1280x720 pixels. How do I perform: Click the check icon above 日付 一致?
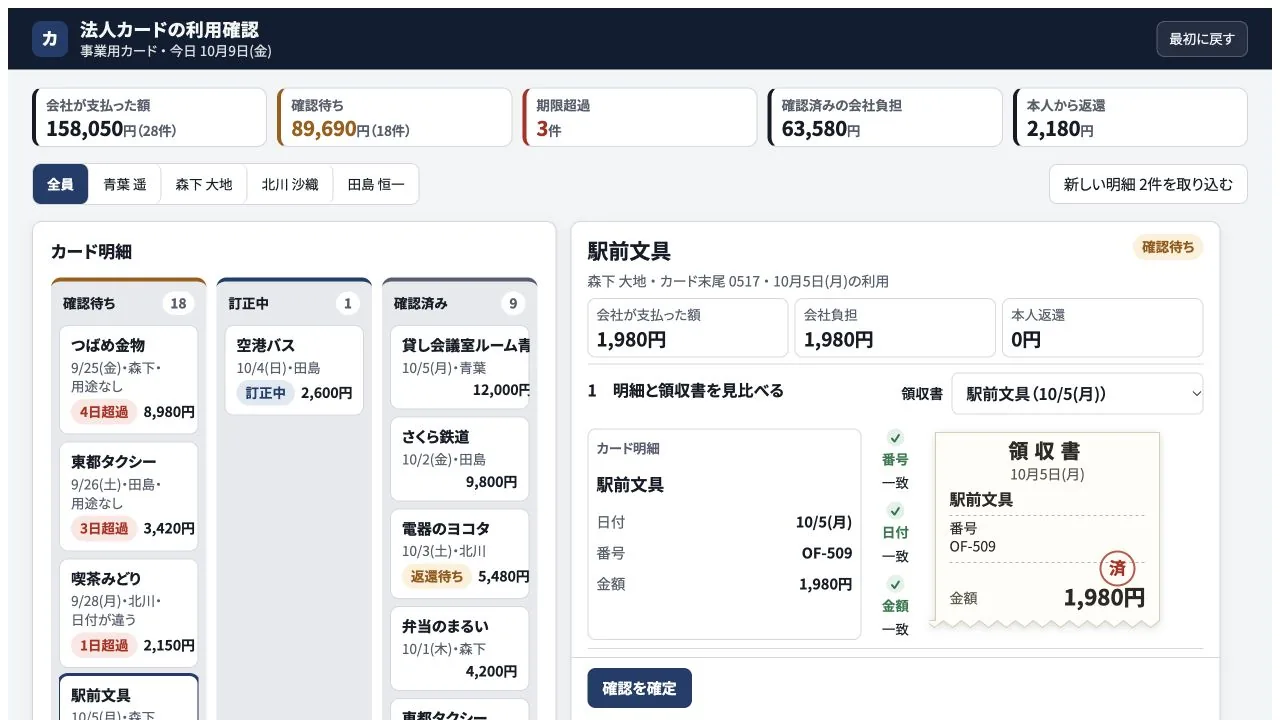tap(895, 511)
